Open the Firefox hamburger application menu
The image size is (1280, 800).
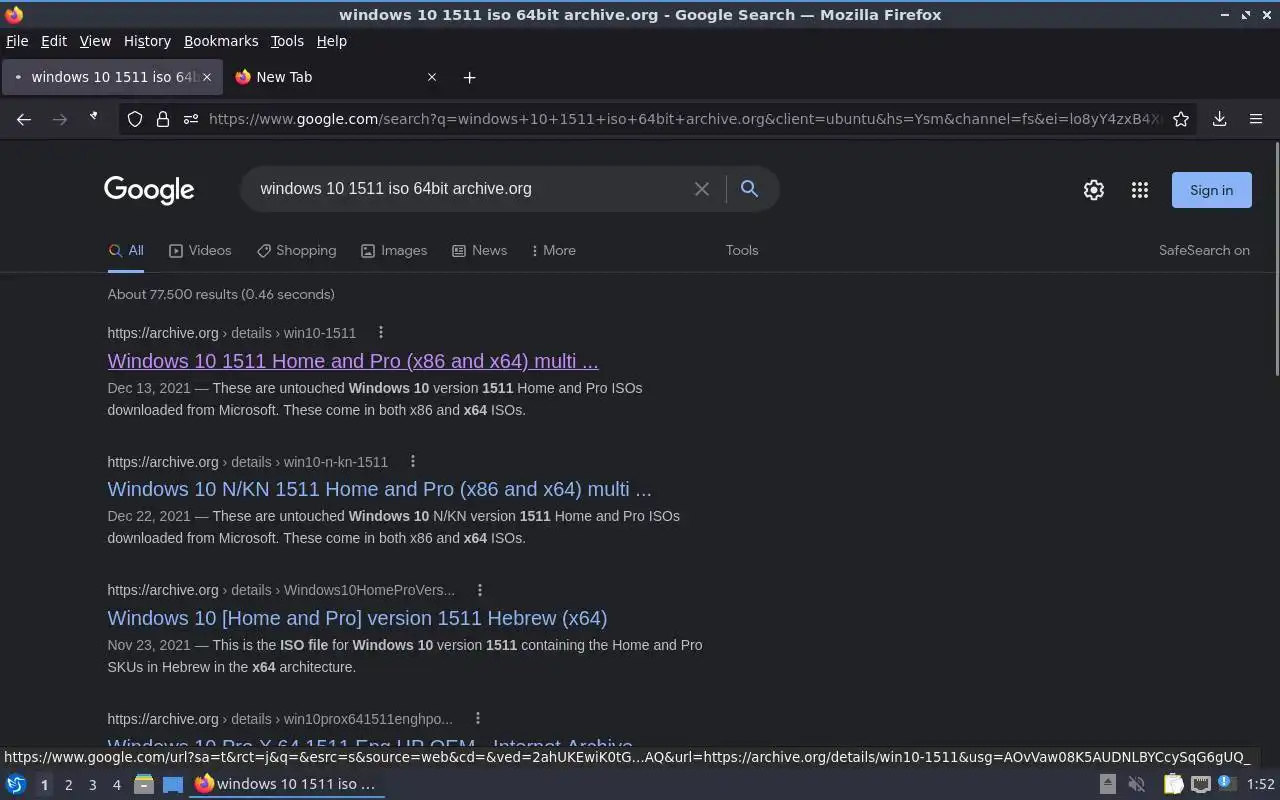coord(1256,119)
